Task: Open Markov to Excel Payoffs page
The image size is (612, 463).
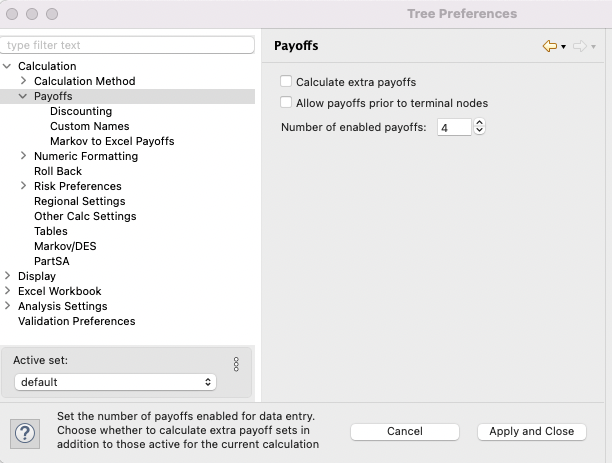Action: (112, 141)
